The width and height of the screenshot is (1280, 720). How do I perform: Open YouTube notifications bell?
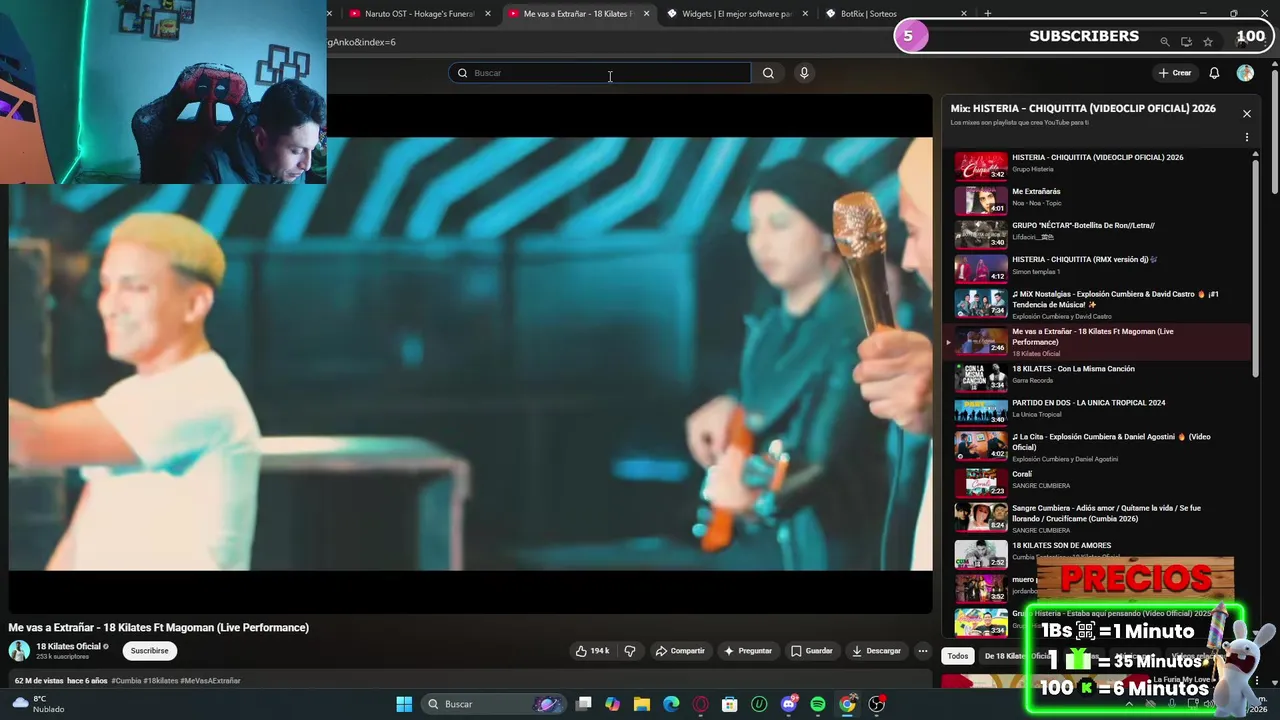tap(1214, 73)
